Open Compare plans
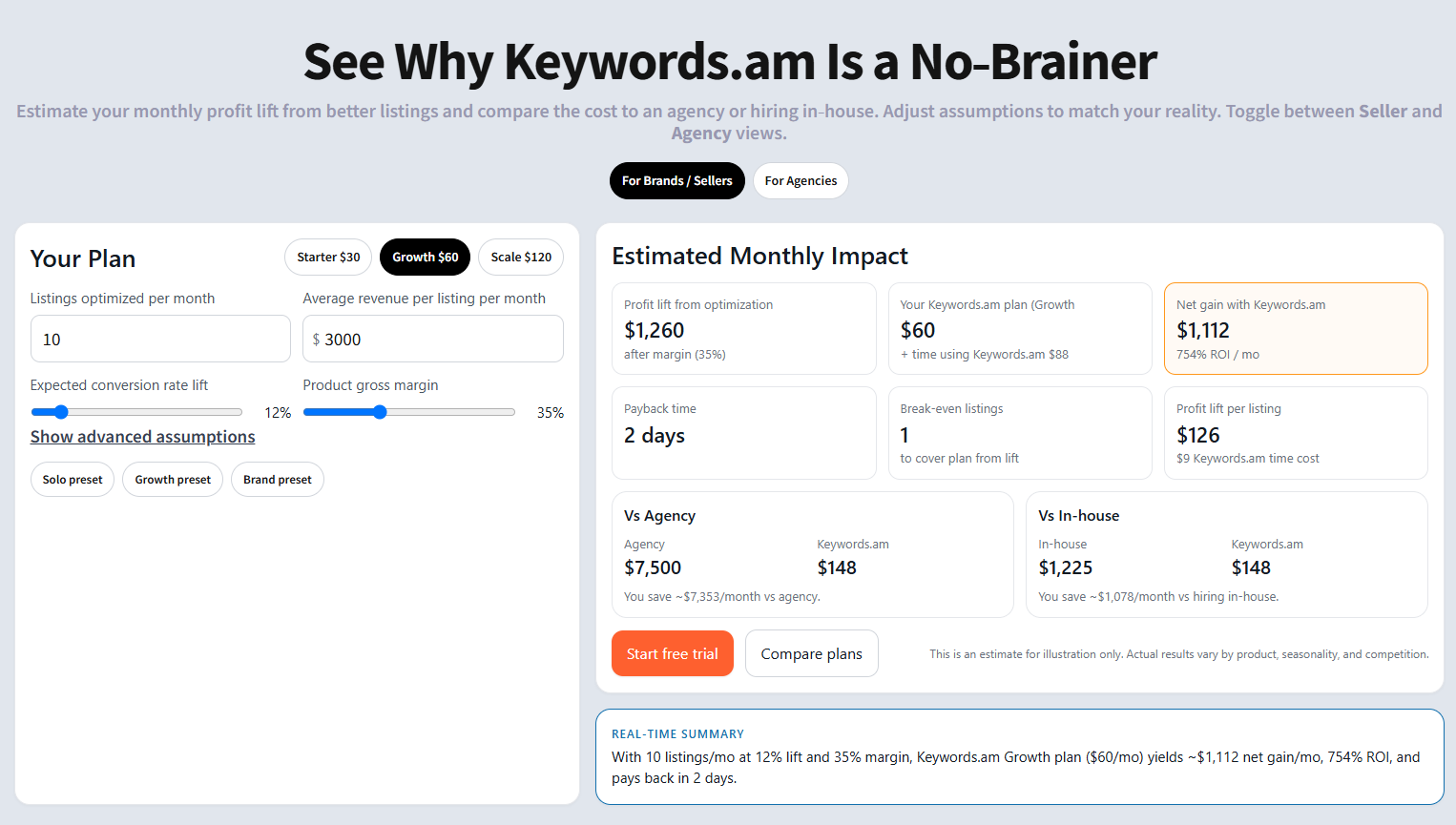This screenshot has height=825, width=1456. pos(811,654)
